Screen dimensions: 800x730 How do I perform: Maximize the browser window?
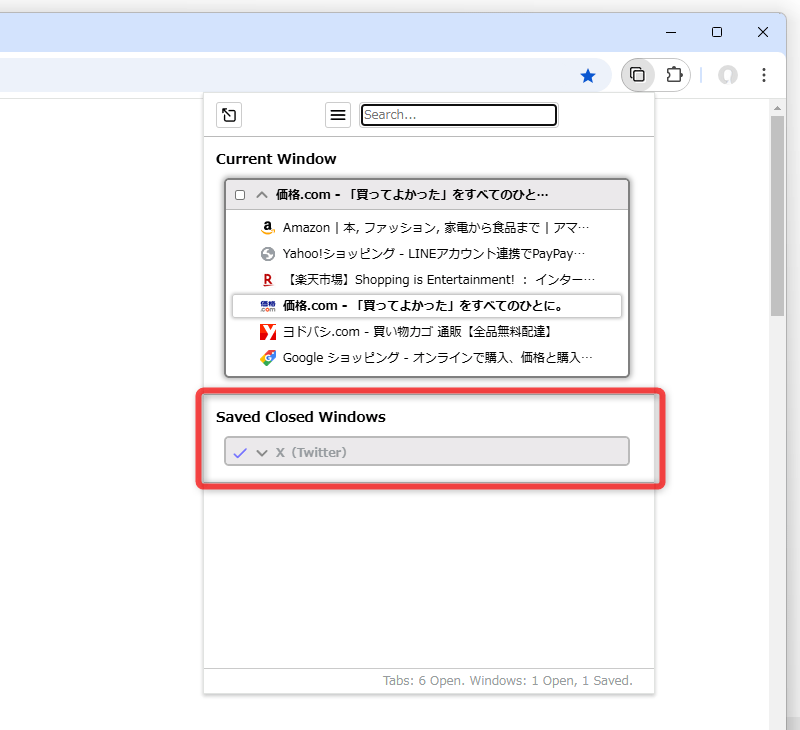(717, 32)
